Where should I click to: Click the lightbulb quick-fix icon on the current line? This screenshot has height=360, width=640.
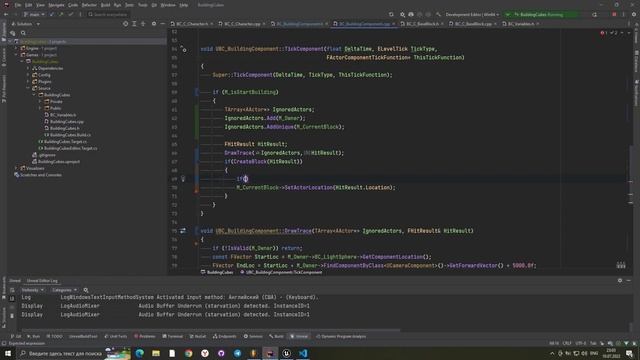(x=183, y=179)
